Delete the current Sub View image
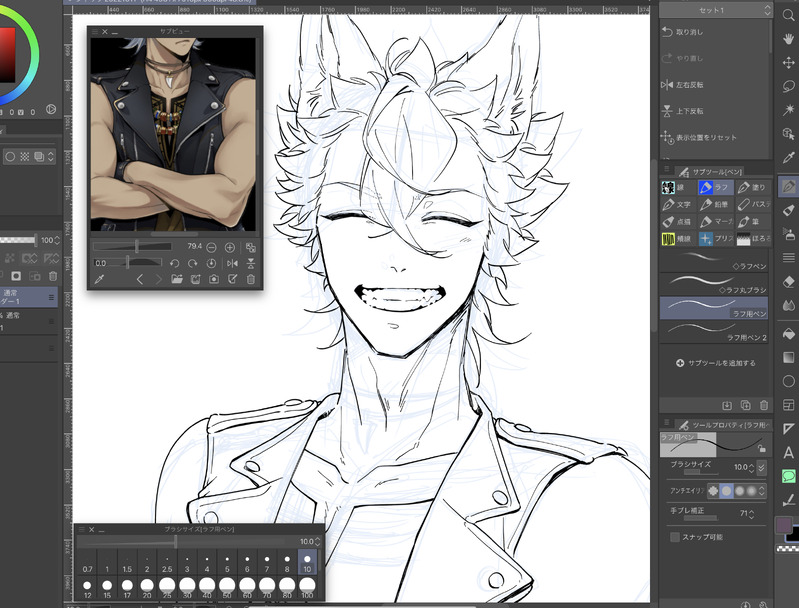 pyautogui.click(x=250, y=279)
